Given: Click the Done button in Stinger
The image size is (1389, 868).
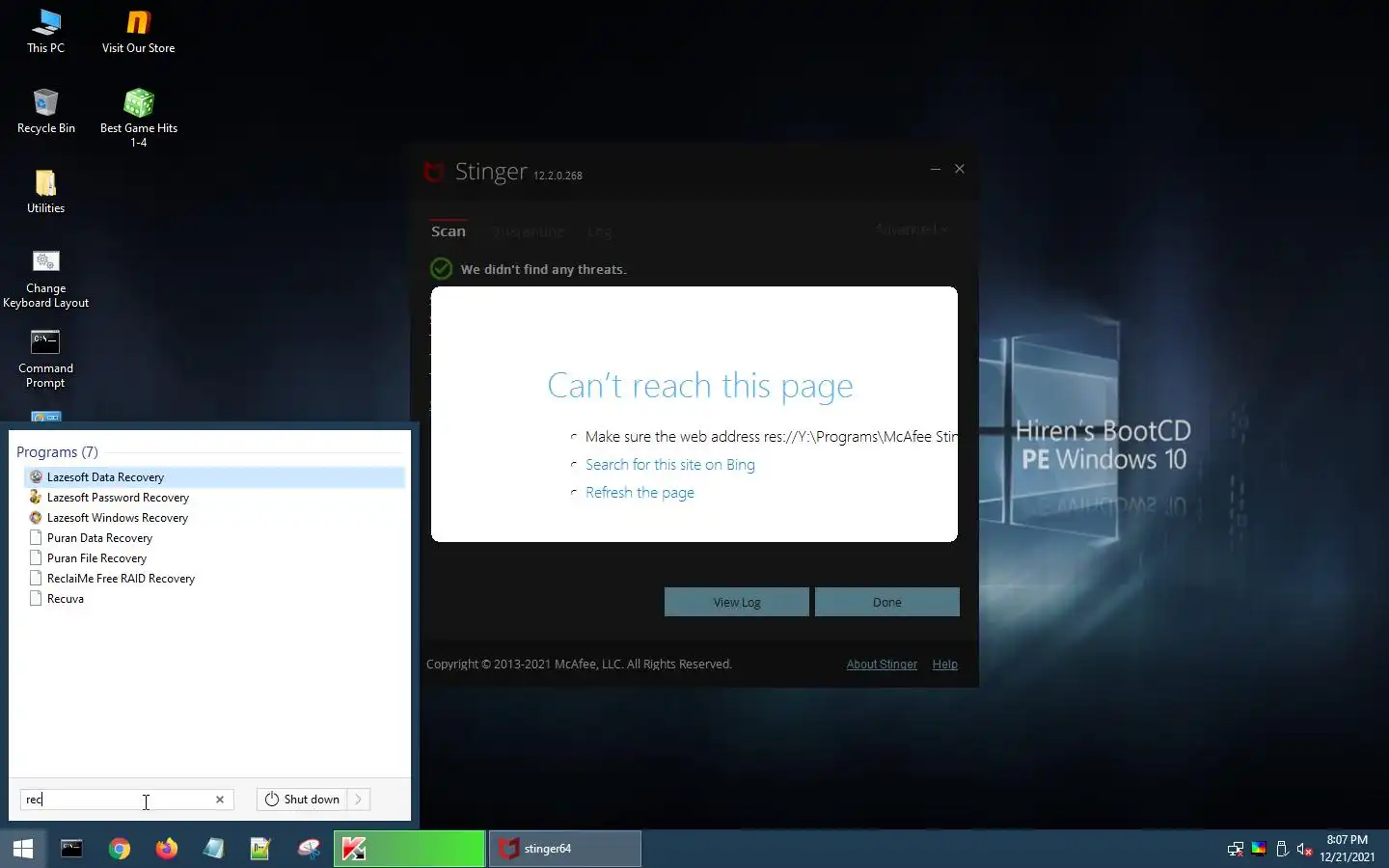Looking at the screenshot, I should click(x=887, y=602).
